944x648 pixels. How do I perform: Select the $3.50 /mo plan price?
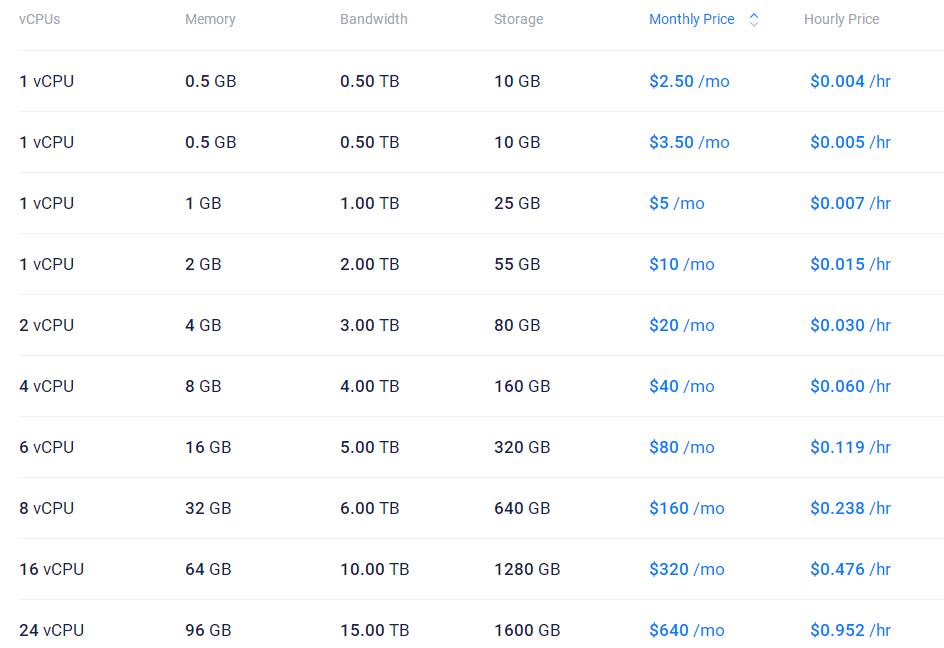tap(689, 143)
